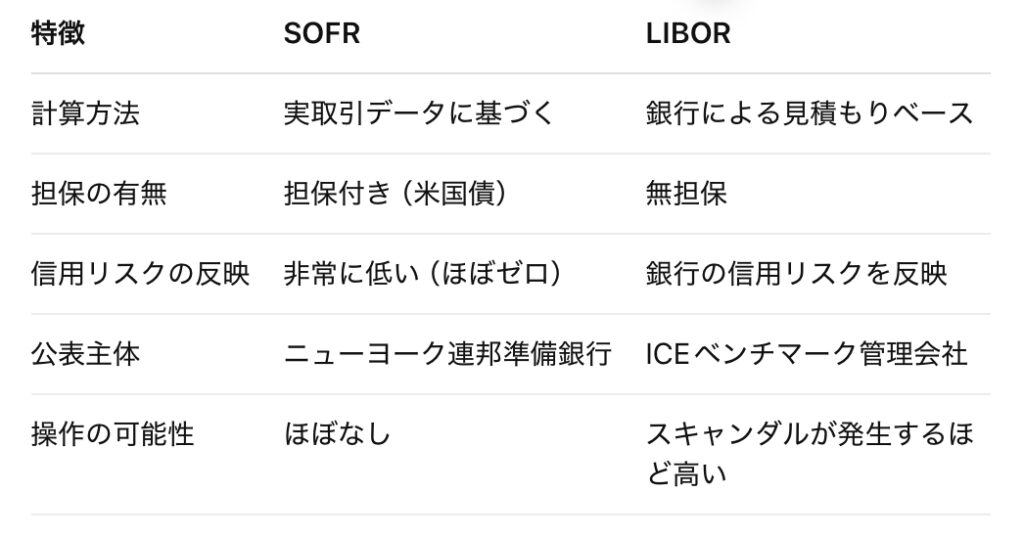Select the 実取引データに基づく cell
Image resolution: width=1024 pixels, height=537 pixels.
click(x=418, y=113)
